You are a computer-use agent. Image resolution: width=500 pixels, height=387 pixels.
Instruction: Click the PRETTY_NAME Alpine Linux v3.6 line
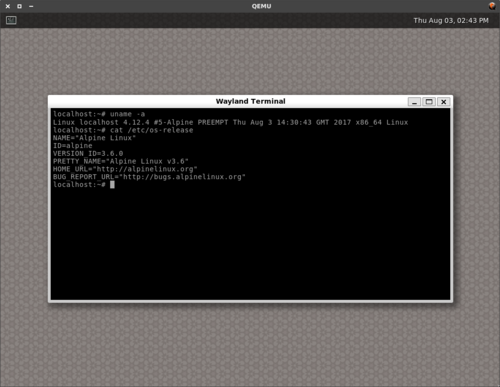coord(121,161)
